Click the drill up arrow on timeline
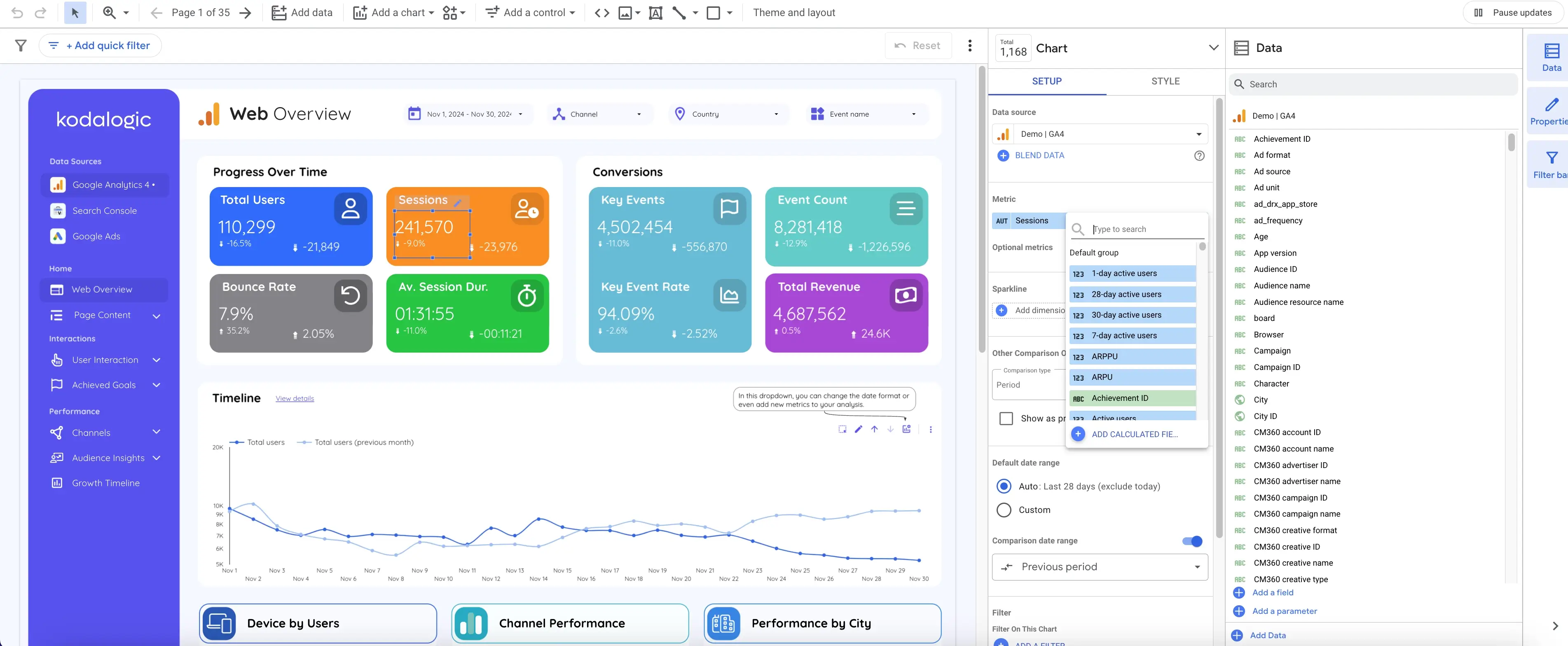1568x646 pixels. [874, 429]
